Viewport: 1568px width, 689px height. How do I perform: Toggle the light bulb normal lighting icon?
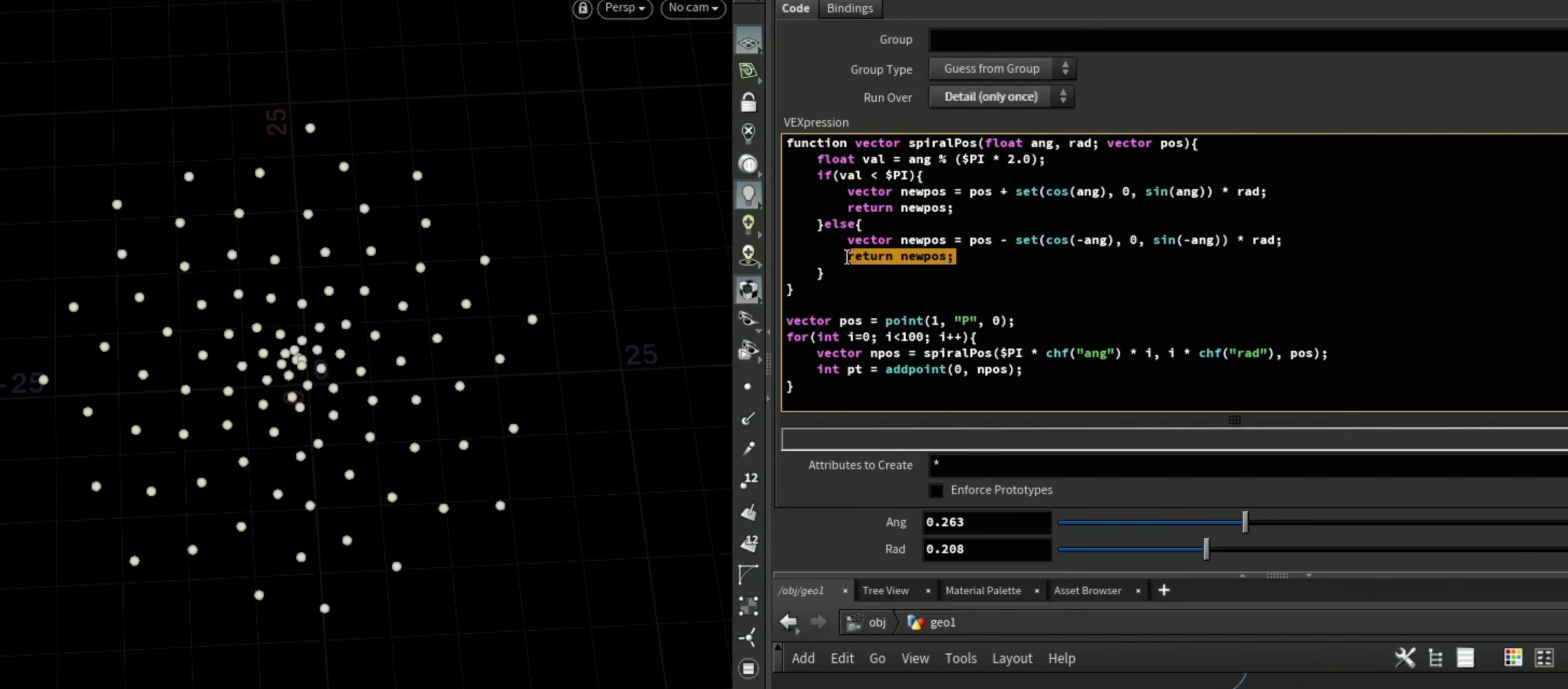pos(748,195)
